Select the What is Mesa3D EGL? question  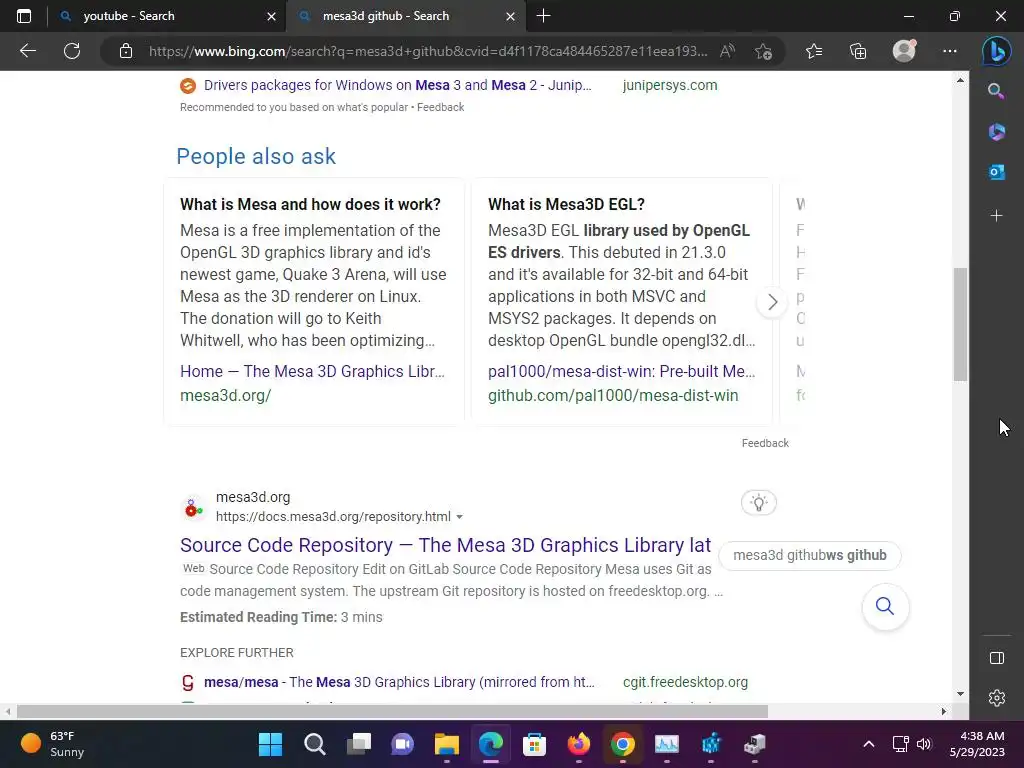(566, 204)
